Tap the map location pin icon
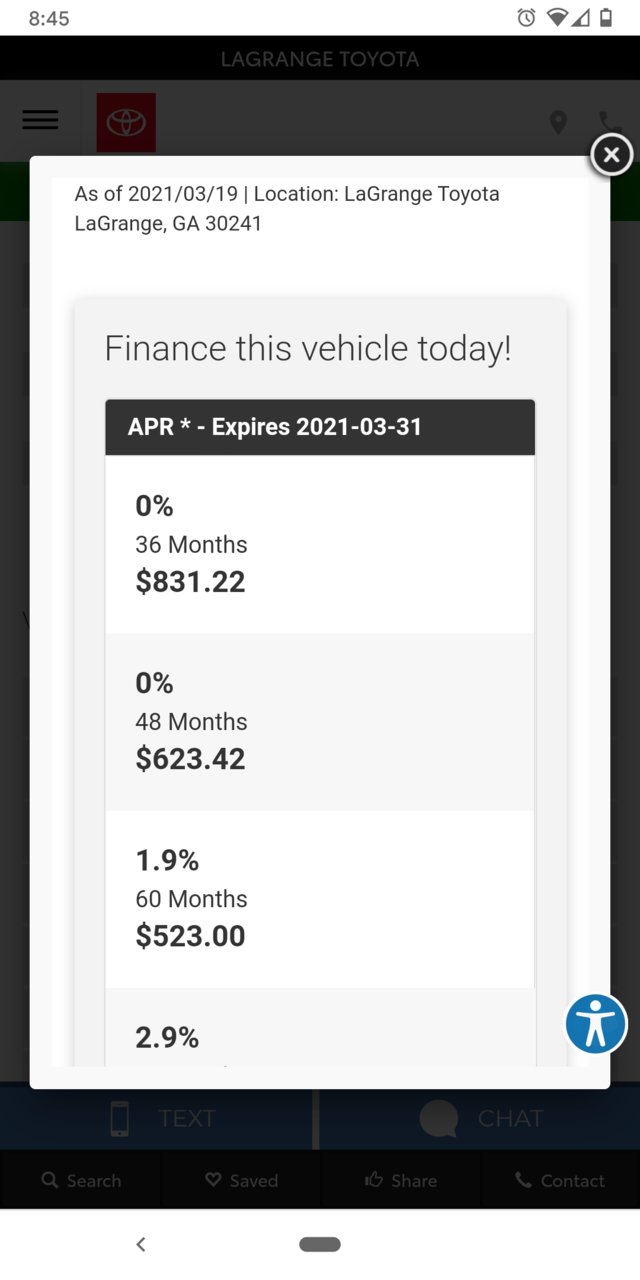The height and width of the screenshot is (1280, 640). click(559, 123)
